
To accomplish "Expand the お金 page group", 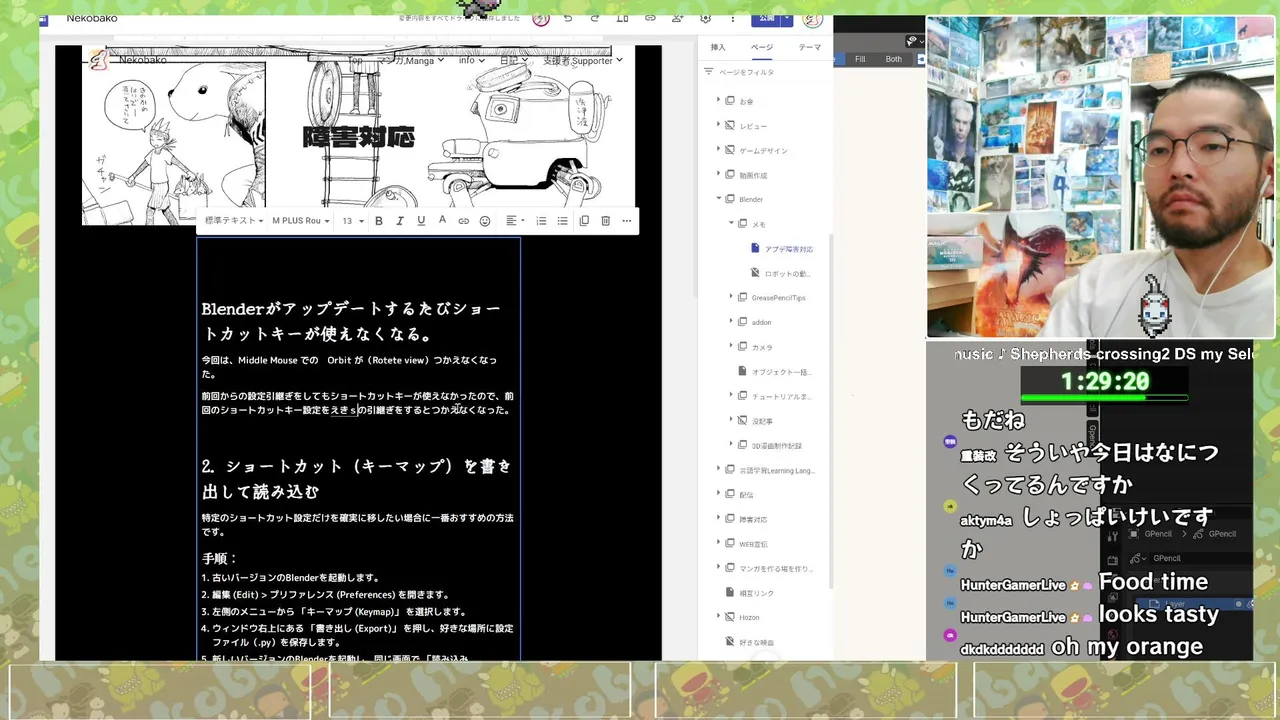I will click(x=718, y=101).
